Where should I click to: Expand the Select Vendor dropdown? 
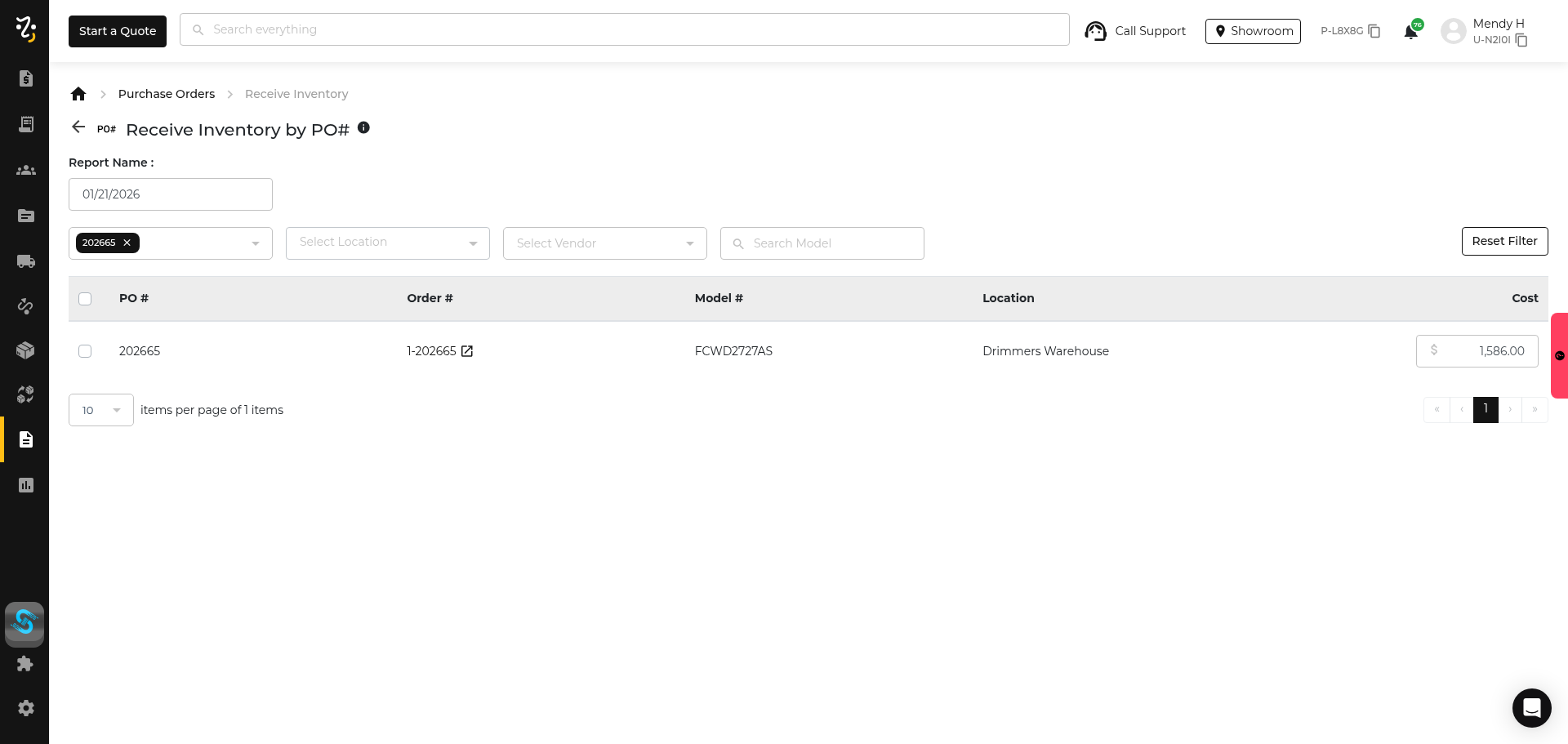(x=605, y=243)
